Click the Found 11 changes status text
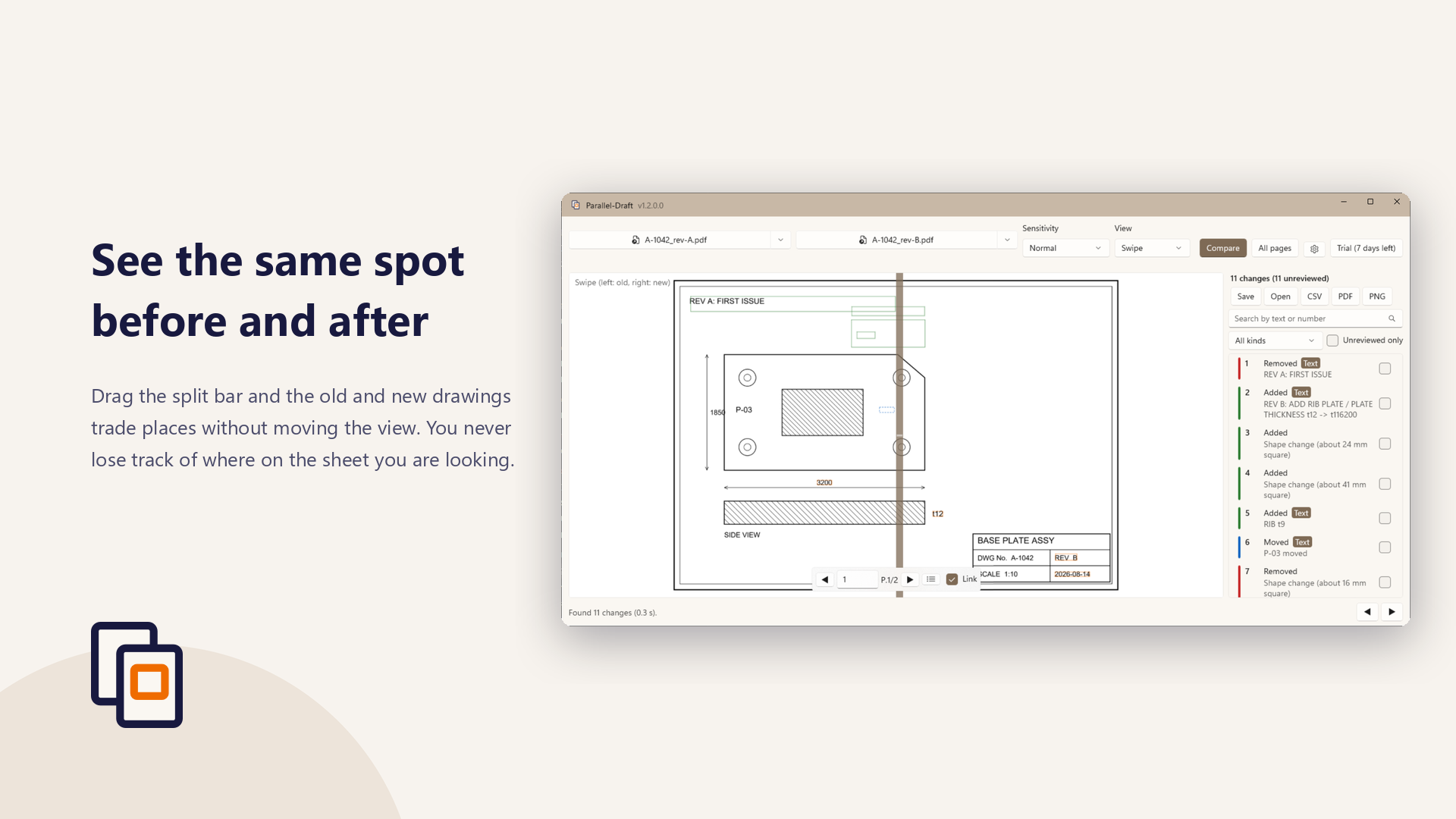This screenshot has width=1456, height=819. pyautogui.click(x=613, y=613)
